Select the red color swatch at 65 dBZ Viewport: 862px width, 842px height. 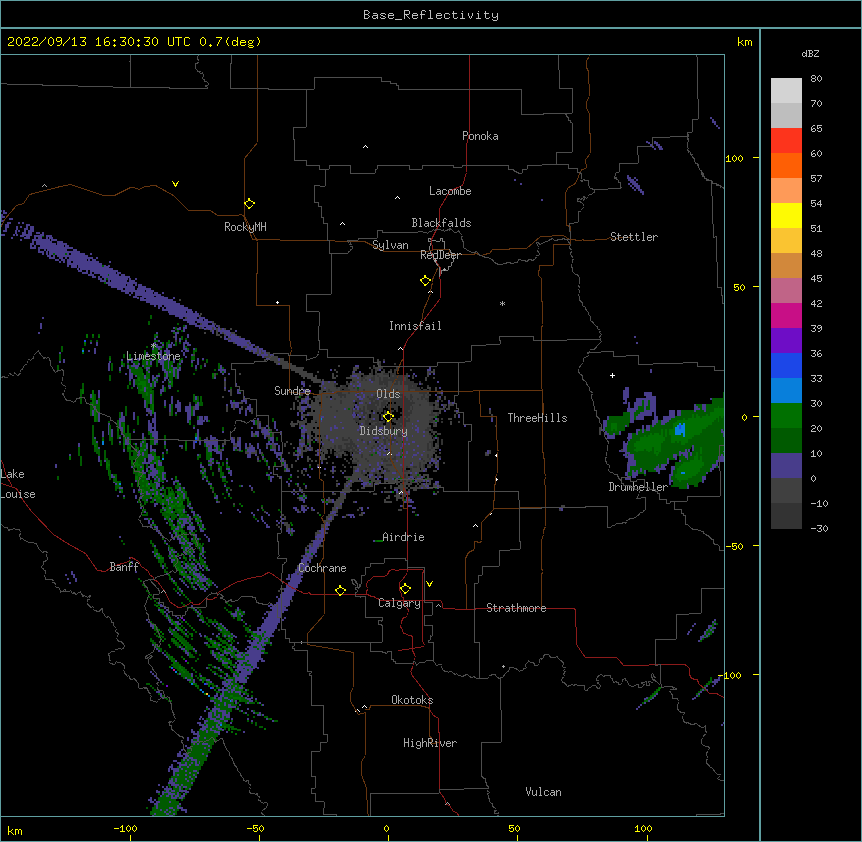click(786, 141)
